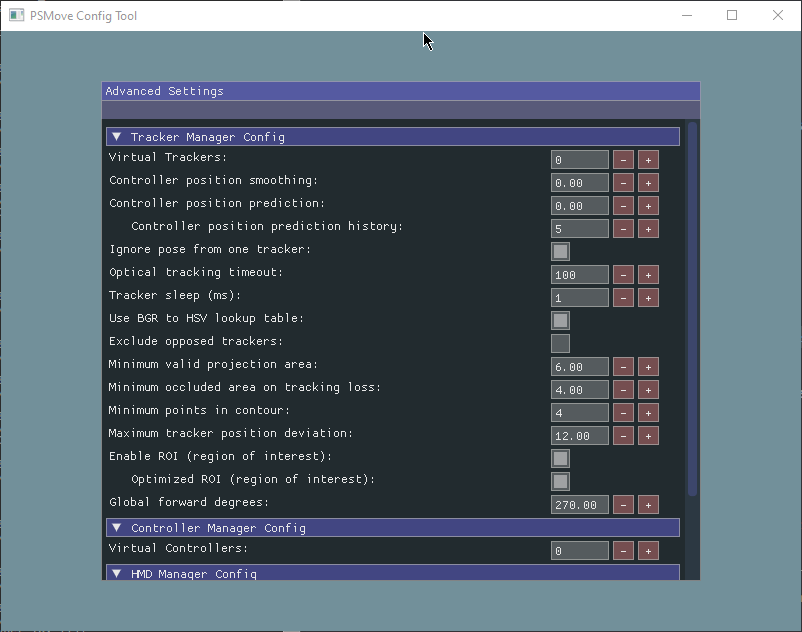Click Minimum occluded area field showing 4.00
The height and width of the screenshot is (632, 802).
580,390
